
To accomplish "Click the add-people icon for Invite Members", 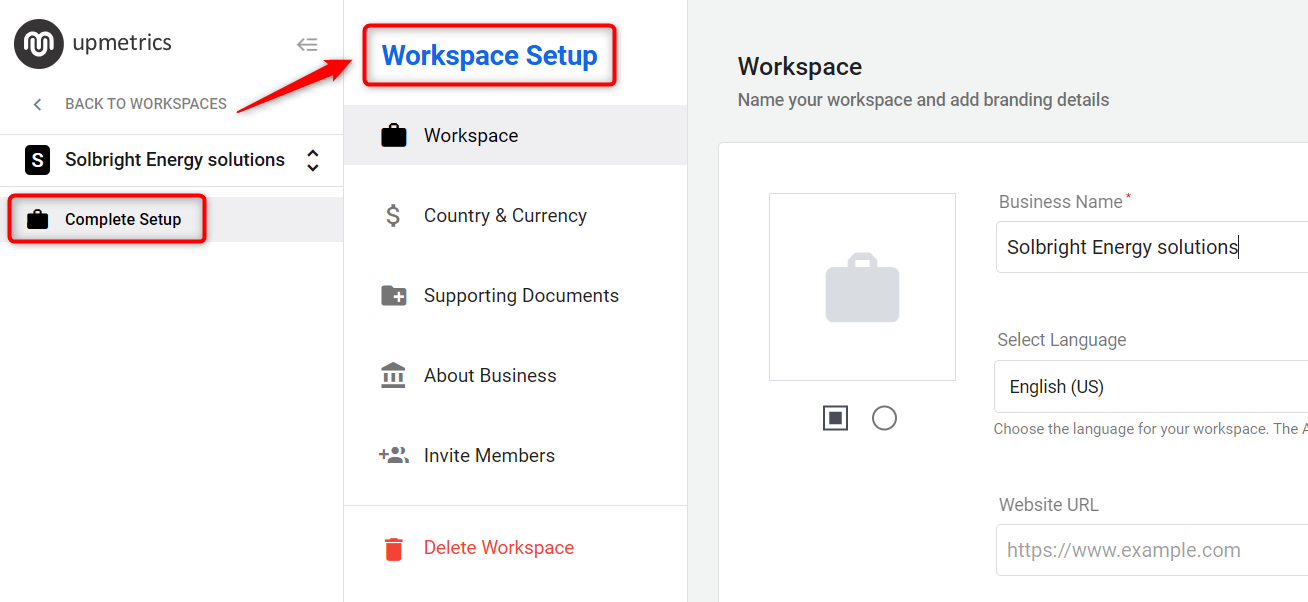I will [393, 455].
